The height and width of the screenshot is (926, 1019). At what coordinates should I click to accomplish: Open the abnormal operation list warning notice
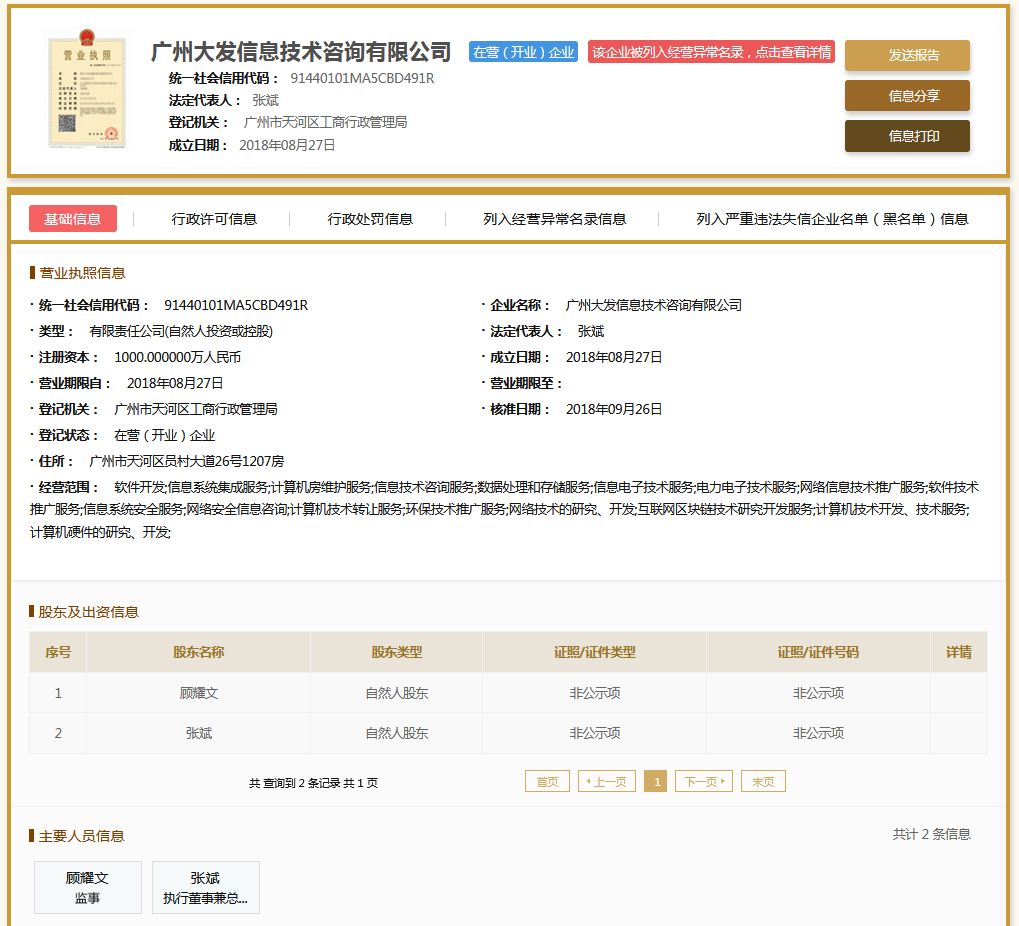pos(711,52)
